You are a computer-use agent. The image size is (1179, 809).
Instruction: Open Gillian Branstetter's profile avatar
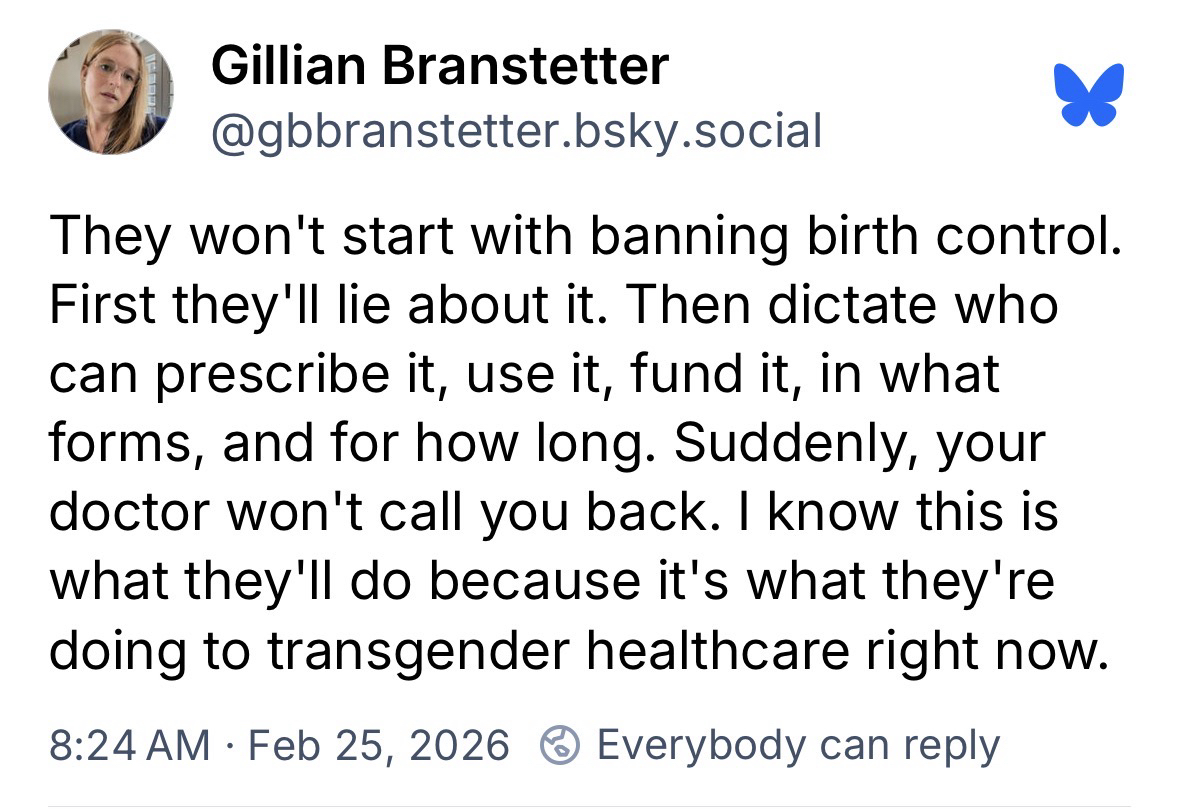[x=112, y=92]
